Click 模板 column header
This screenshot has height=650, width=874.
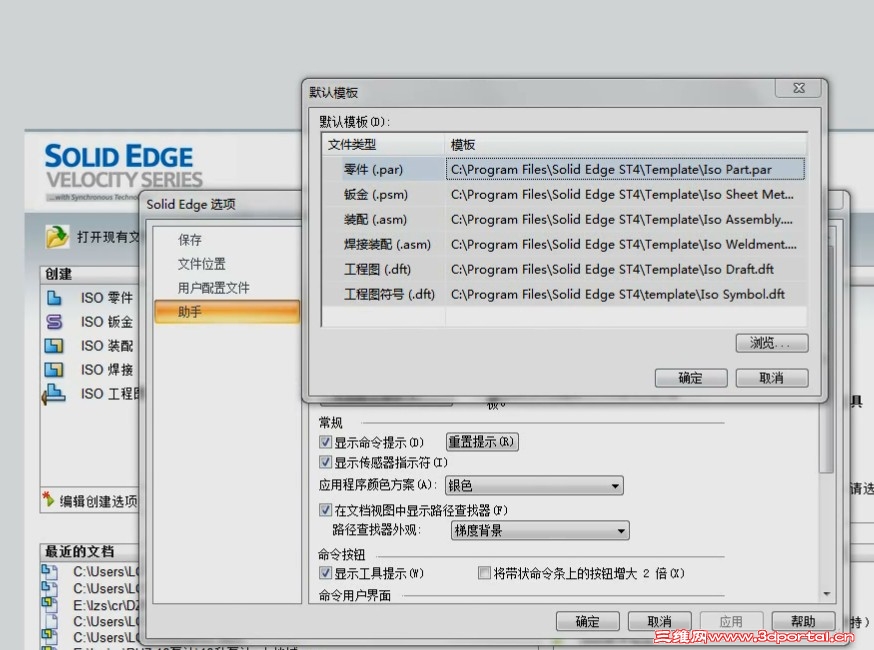(x=625, y=145)
